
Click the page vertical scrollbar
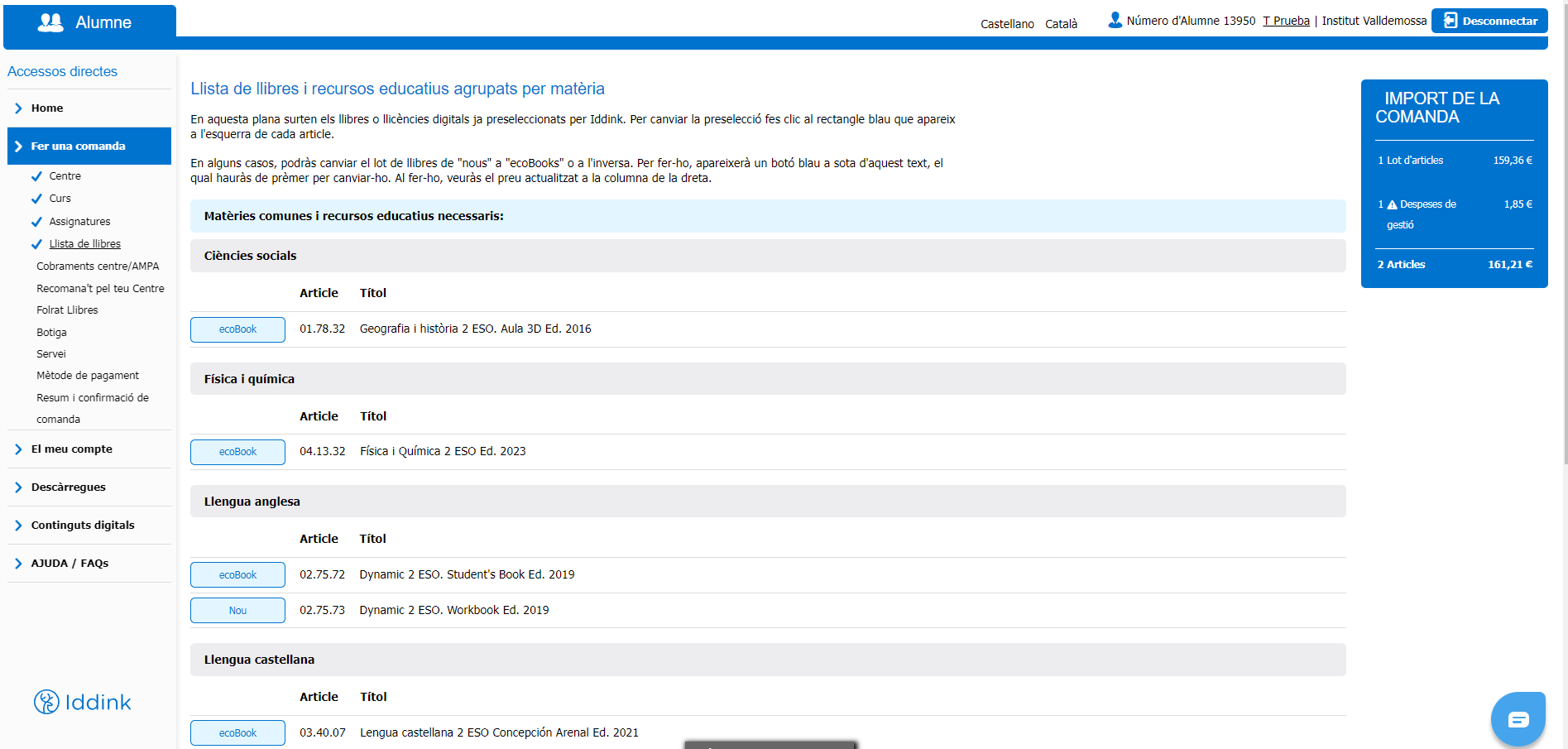[x=1563, y=248]
